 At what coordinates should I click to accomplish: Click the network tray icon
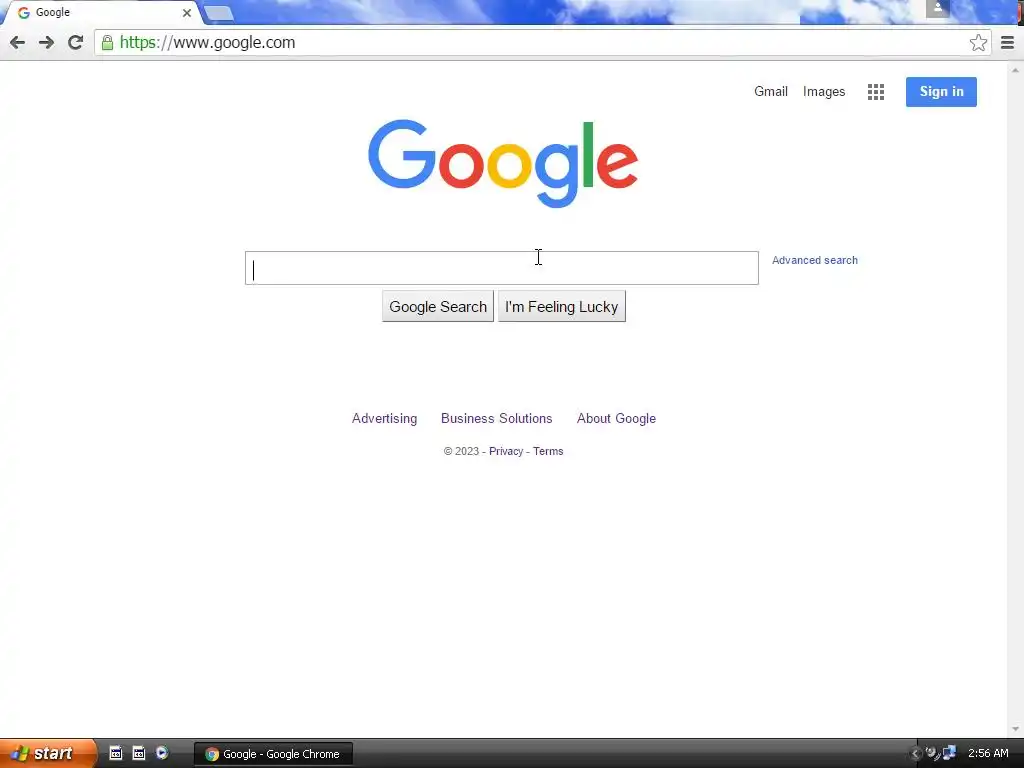tap(949, 754)
